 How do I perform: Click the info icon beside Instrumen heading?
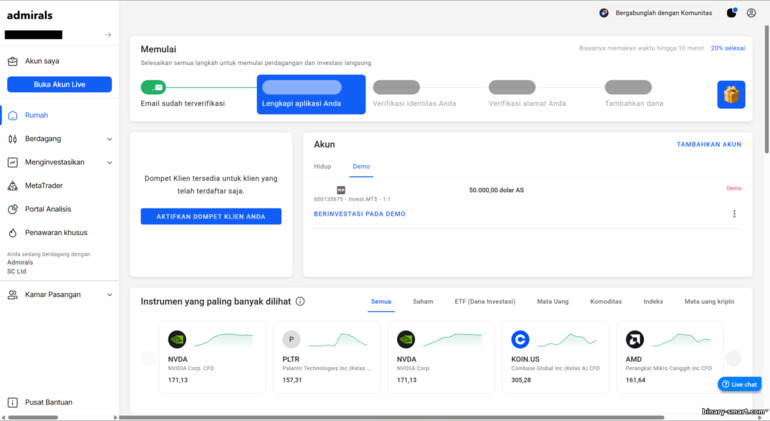[x=300, y=301]
